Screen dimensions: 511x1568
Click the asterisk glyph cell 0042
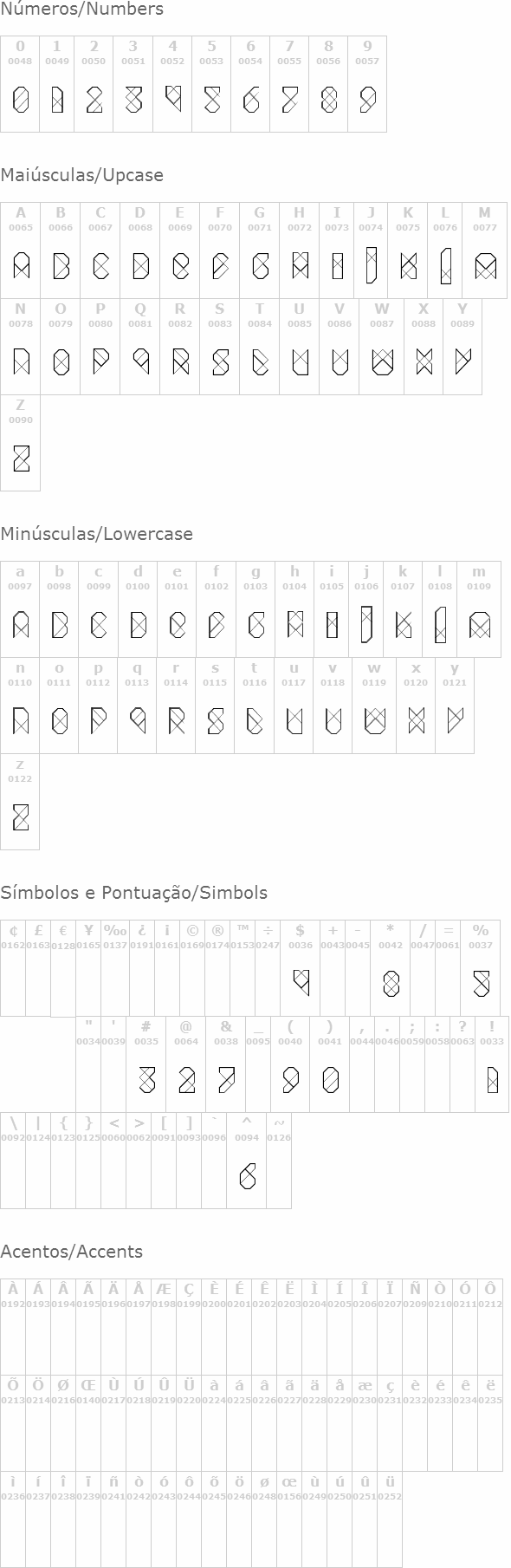[x=391, y=968]
